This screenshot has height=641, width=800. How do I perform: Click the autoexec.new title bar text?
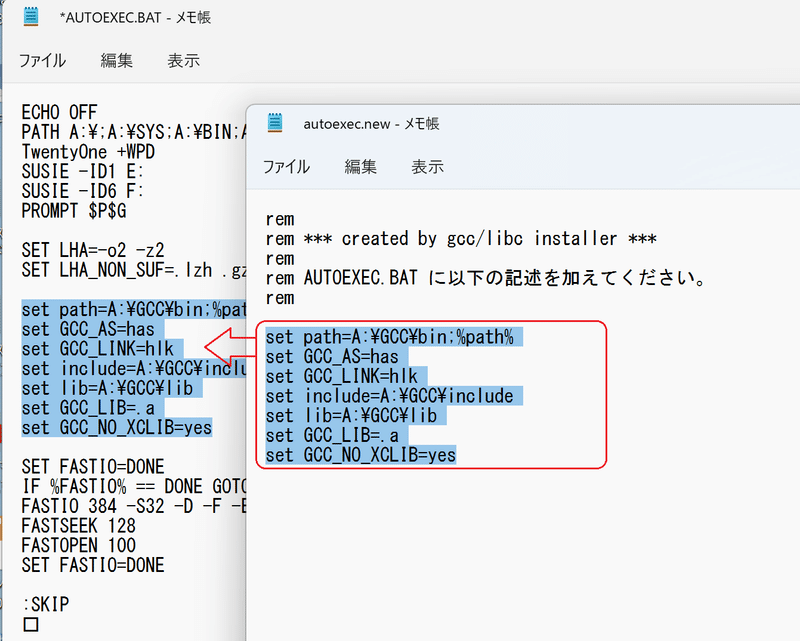click(371, 124)
